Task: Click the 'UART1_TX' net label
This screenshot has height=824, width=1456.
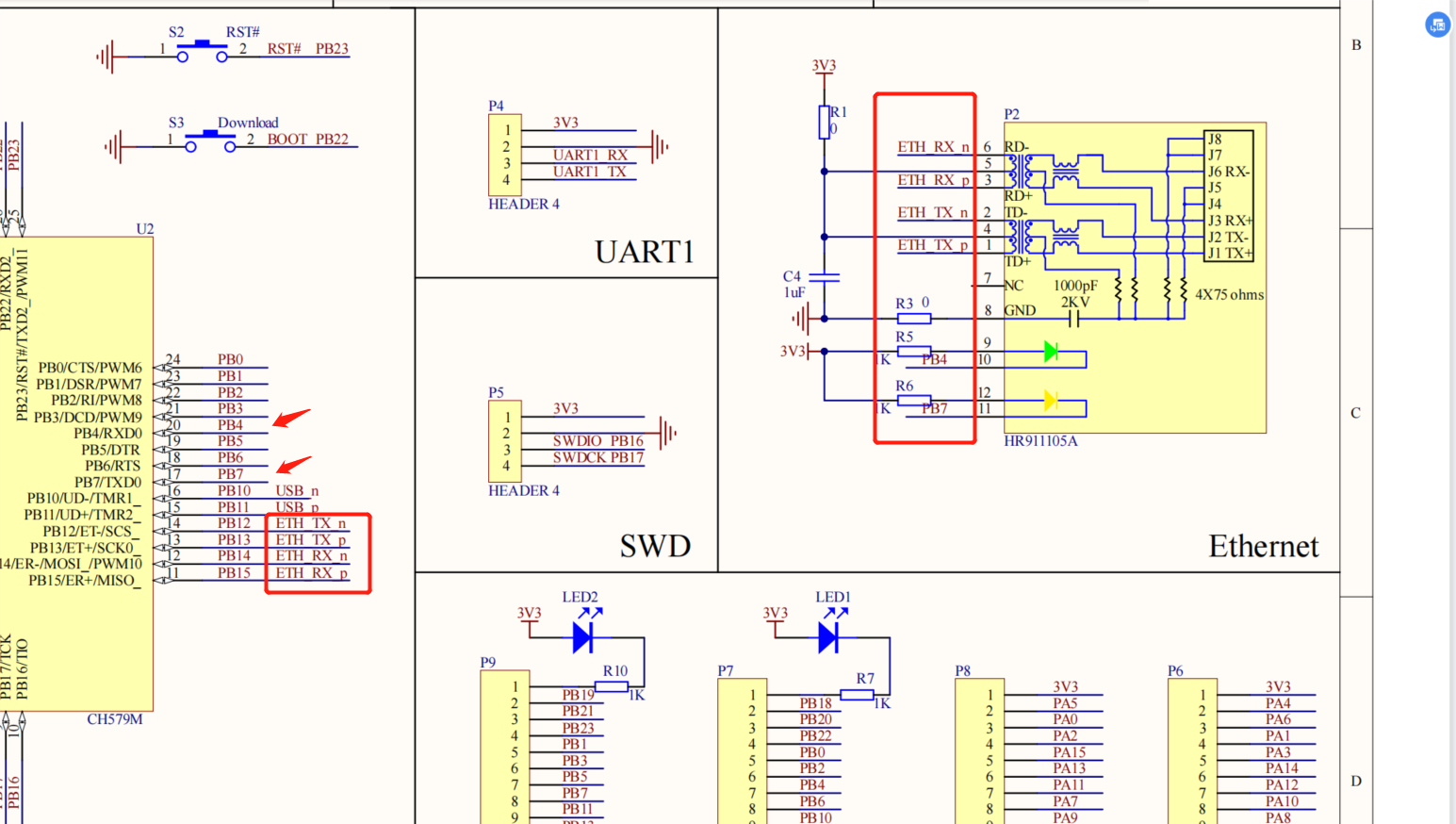Action: coord(590,172)
